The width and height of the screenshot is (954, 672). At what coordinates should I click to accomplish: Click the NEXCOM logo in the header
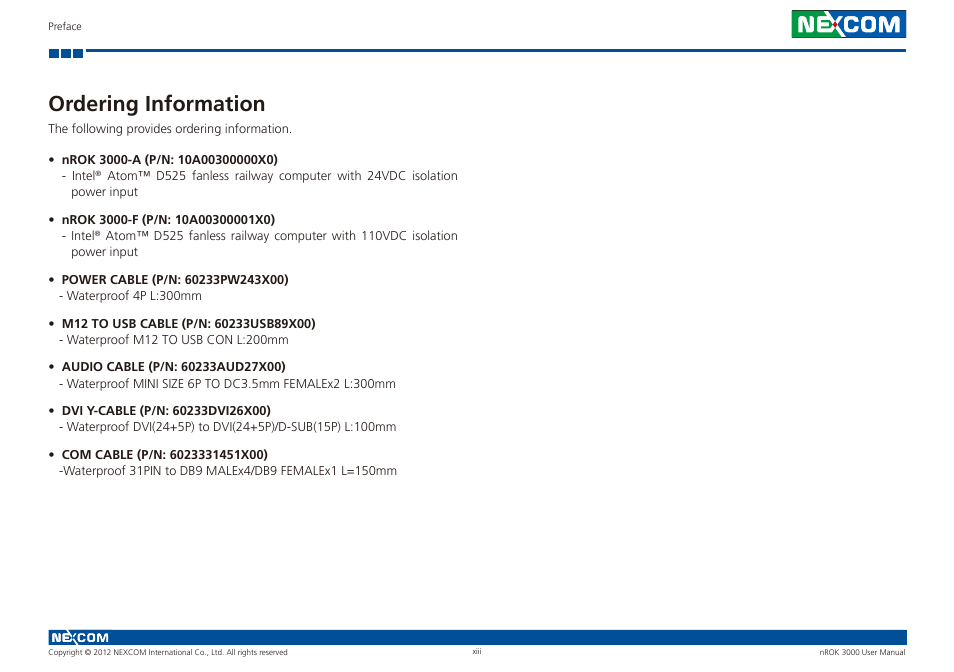coord(848,24)
